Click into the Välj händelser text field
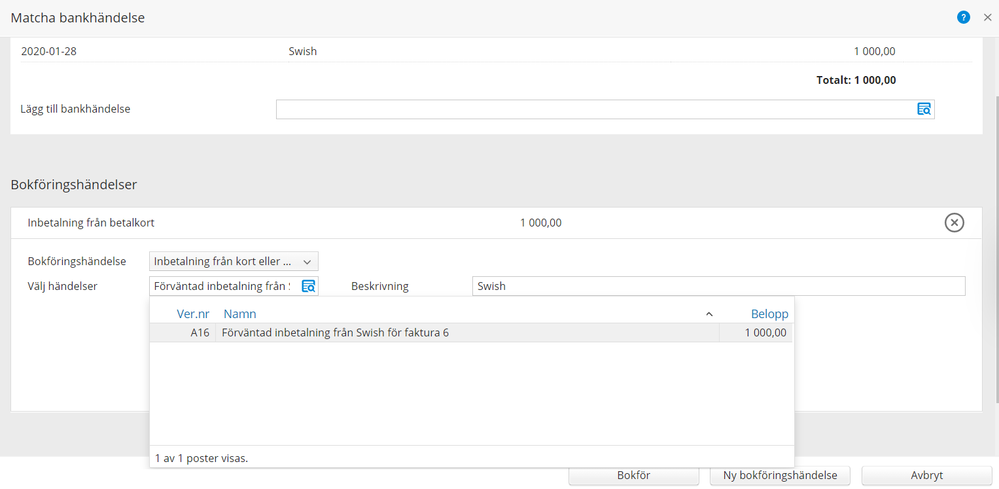Image resolution: width=999 pixels, height=489 pixels. [x=222, y=286]
